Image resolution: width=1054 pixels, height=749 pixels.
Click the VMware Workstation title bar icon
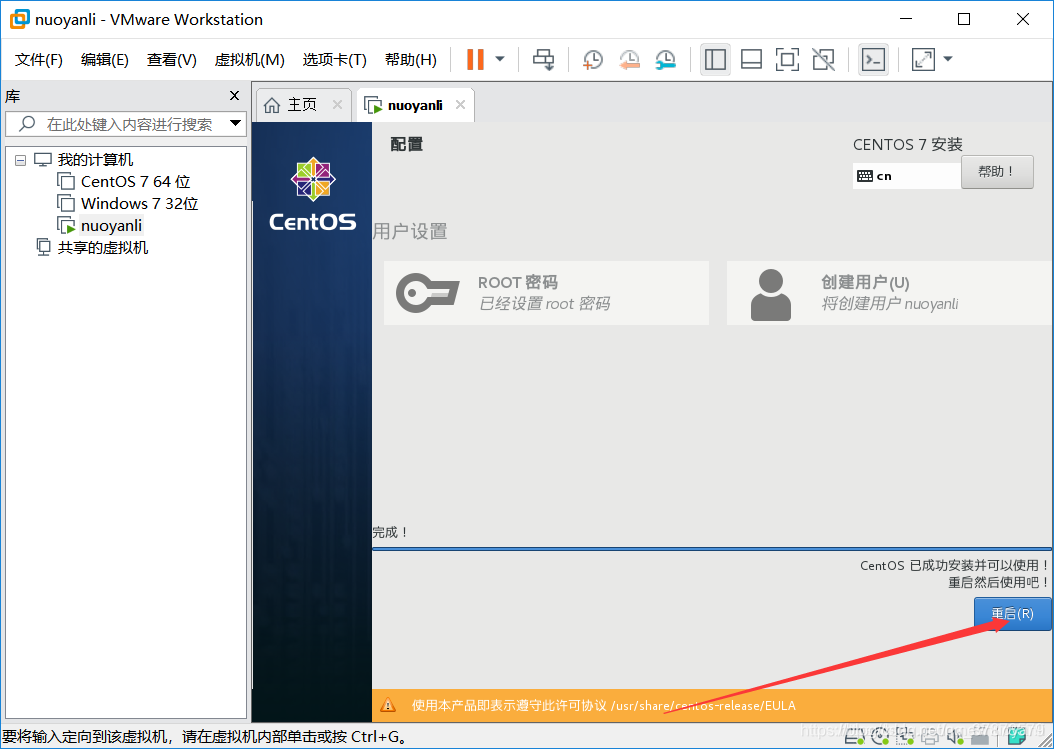(x=19, y=19)
